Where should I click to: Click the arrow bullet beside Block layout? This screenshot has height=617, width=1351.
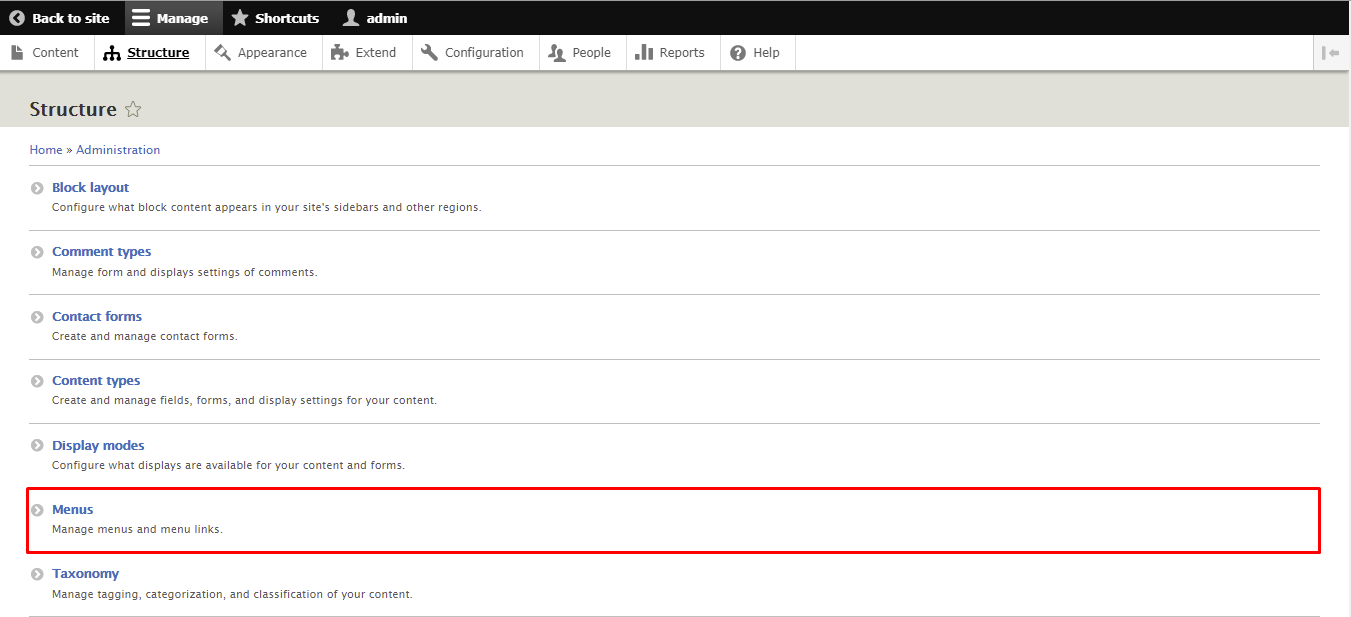(x=37, y=188)
